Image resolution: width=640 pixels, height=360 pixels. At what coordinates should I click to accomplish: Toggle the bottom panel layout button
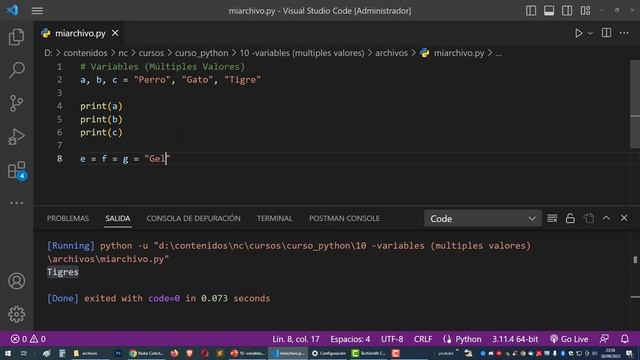point(549,11)
